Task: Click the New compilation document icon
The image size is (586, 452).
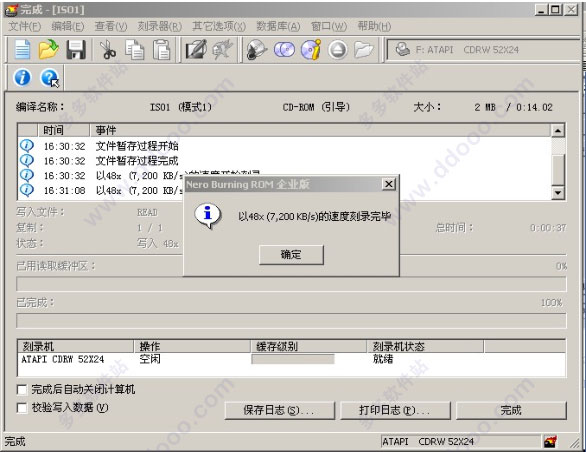Action: point(22,50)
